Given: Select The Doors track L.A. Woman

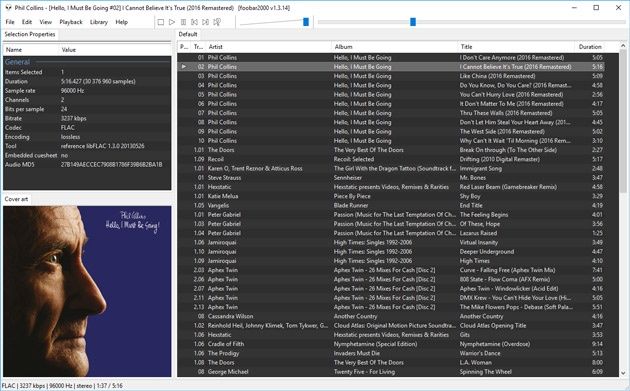Looking at the screenshot, I should (x=391, y=362).
